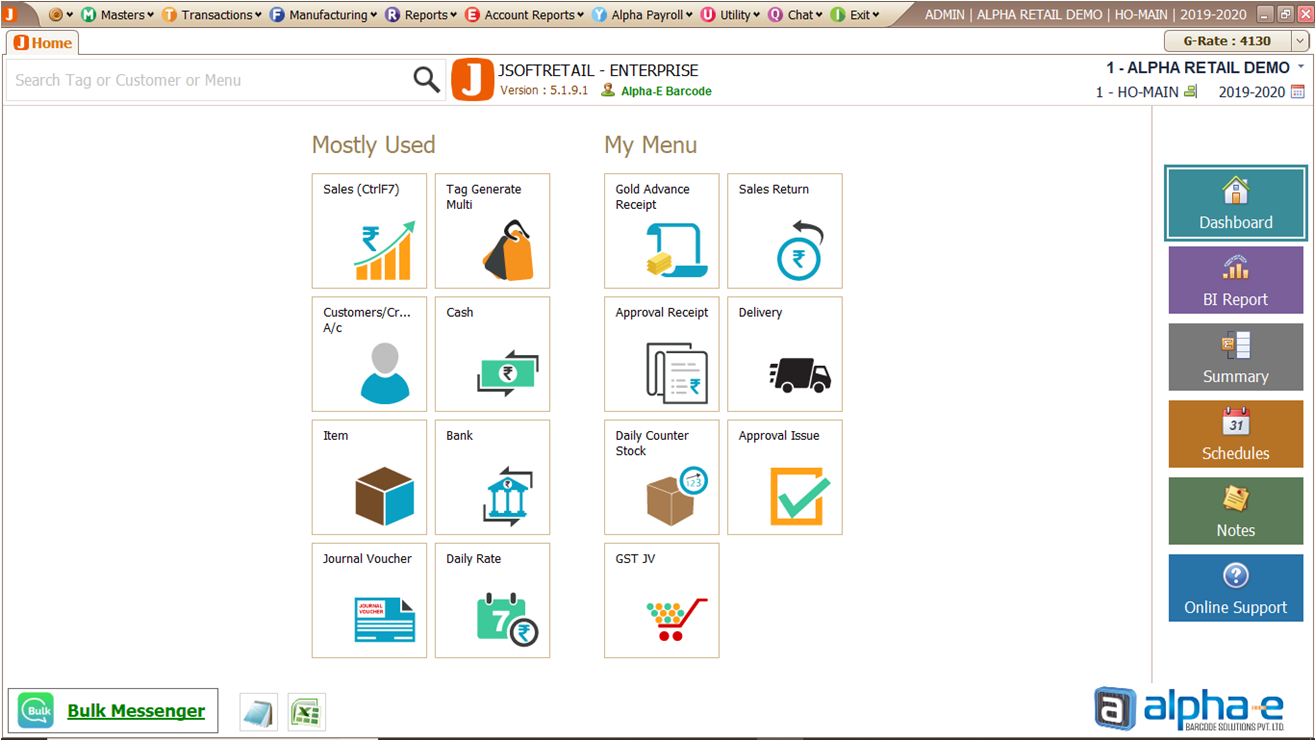Open the Daily Counter Stock tile
Viewport: 1316px width, 741px height.
pyautogui.click(x=661, y=477)
